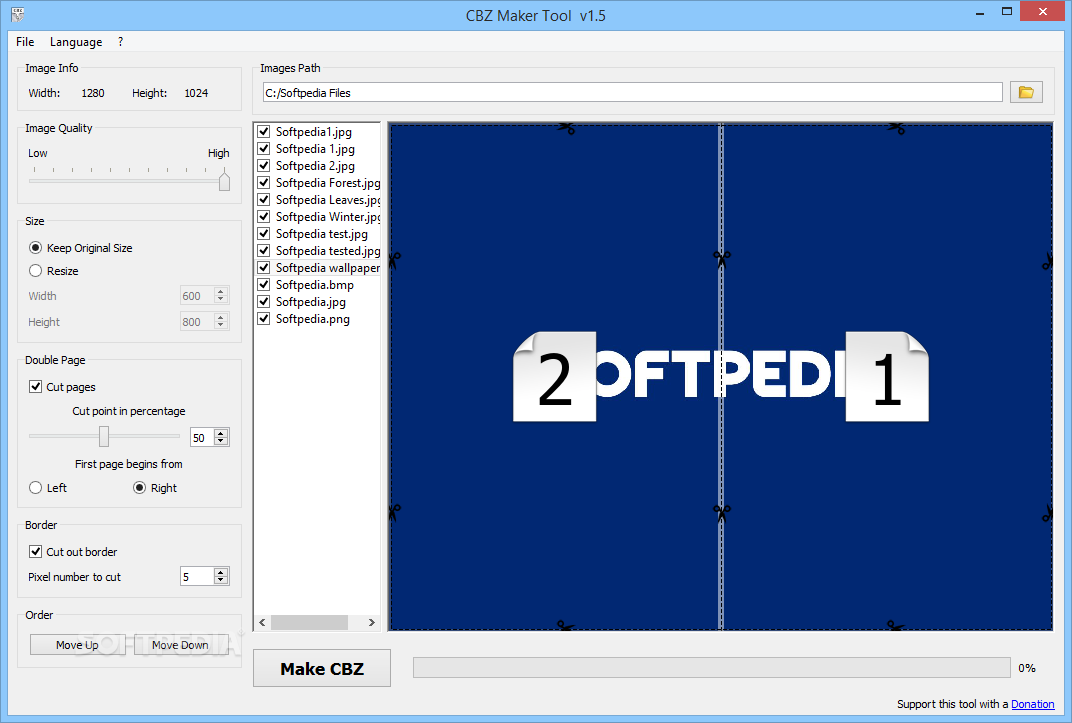The image size is (1072, 723).
Task: Maximize the CBZ Maker Tool window
Action: pyautogui.click(x=1006, y=11)
